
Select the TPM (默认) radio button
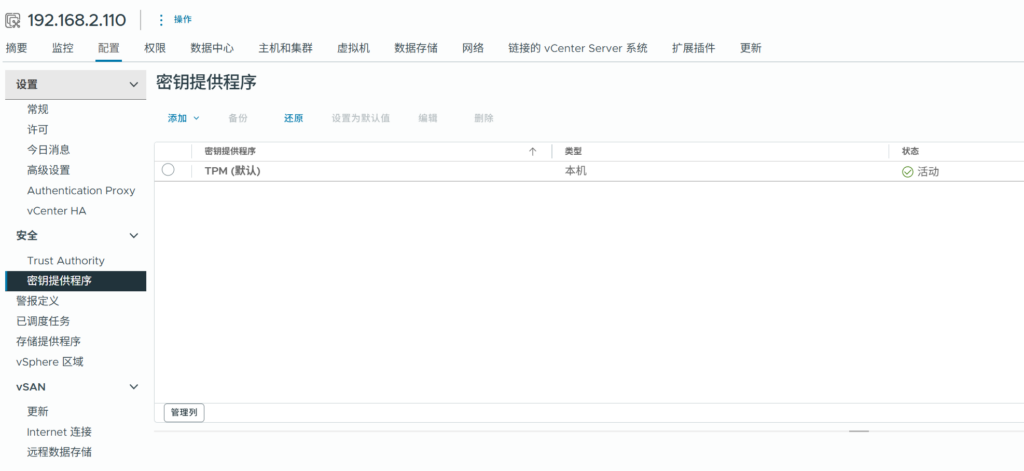tap(168, 170)
